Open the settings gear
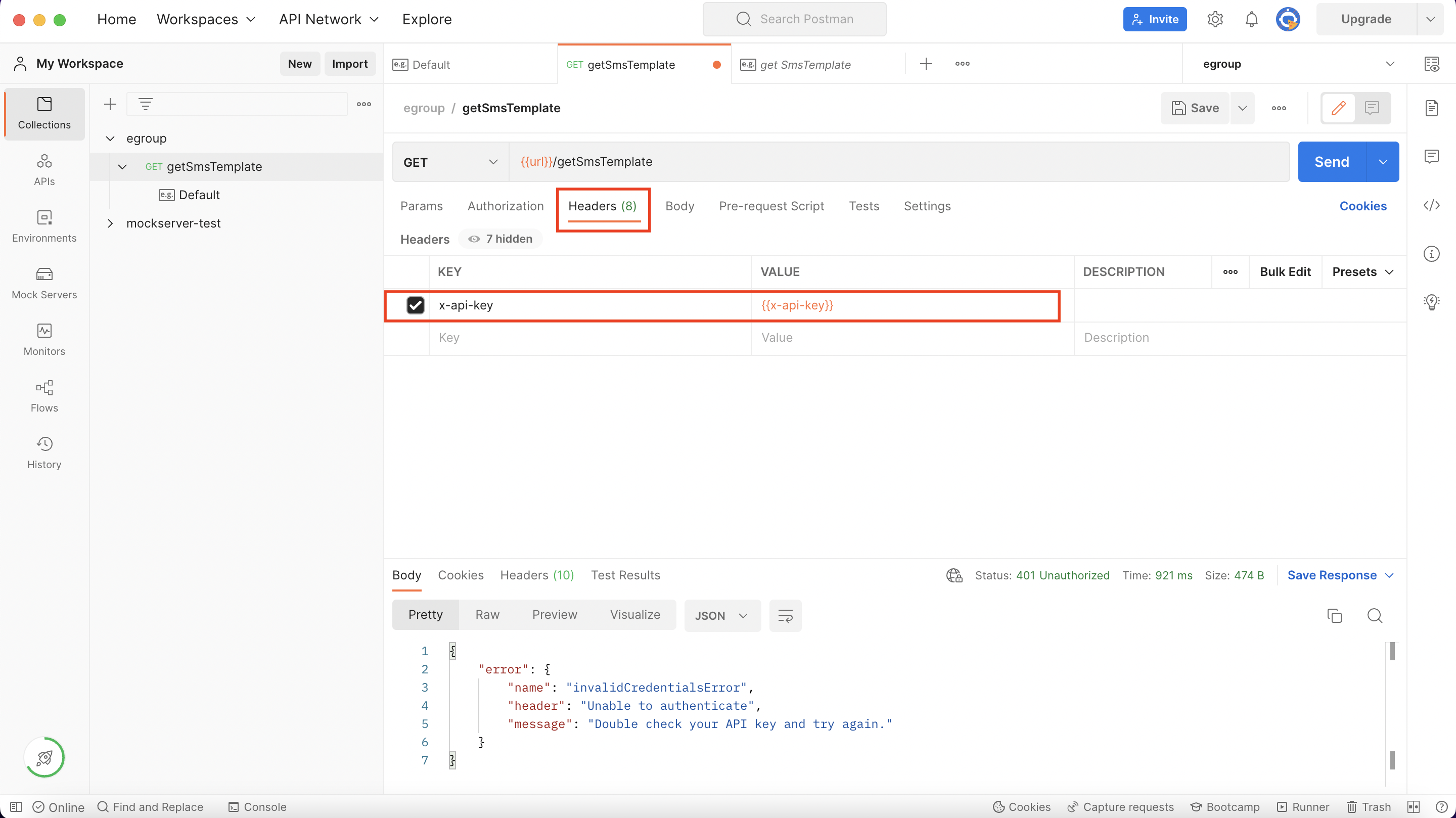This screenshot has width=1456, height=818. 1215,19
